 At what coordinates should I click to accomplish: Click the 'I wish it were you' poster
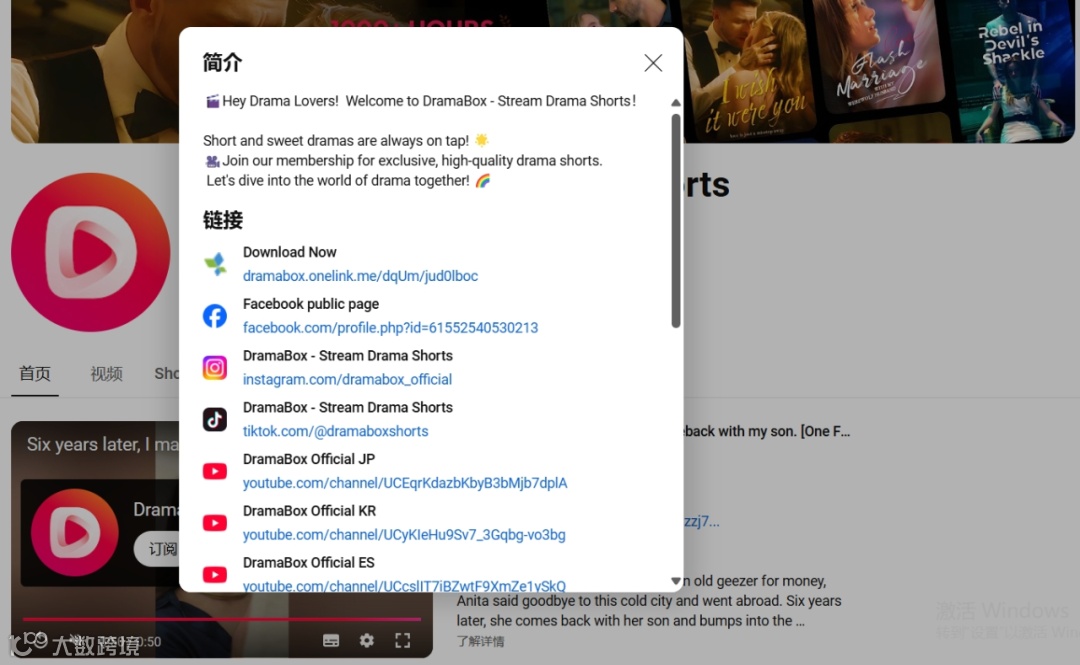(x=751, y=72)
